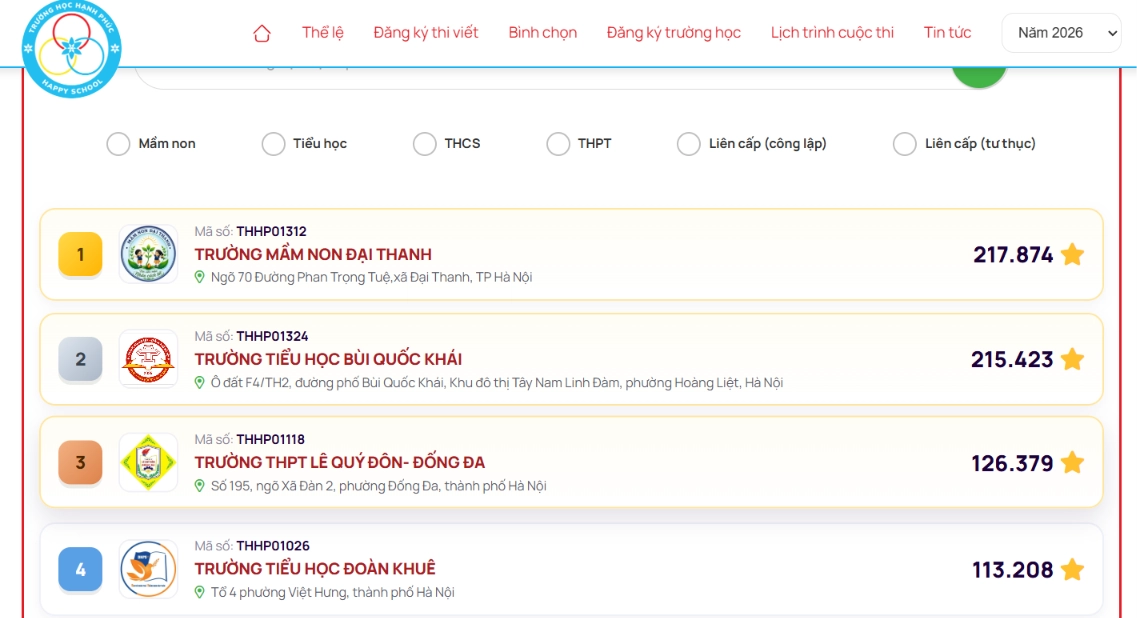1137x618 pixels.
Task: Select the Liên cấp (tư thục) option
Action: coord(904,144)
